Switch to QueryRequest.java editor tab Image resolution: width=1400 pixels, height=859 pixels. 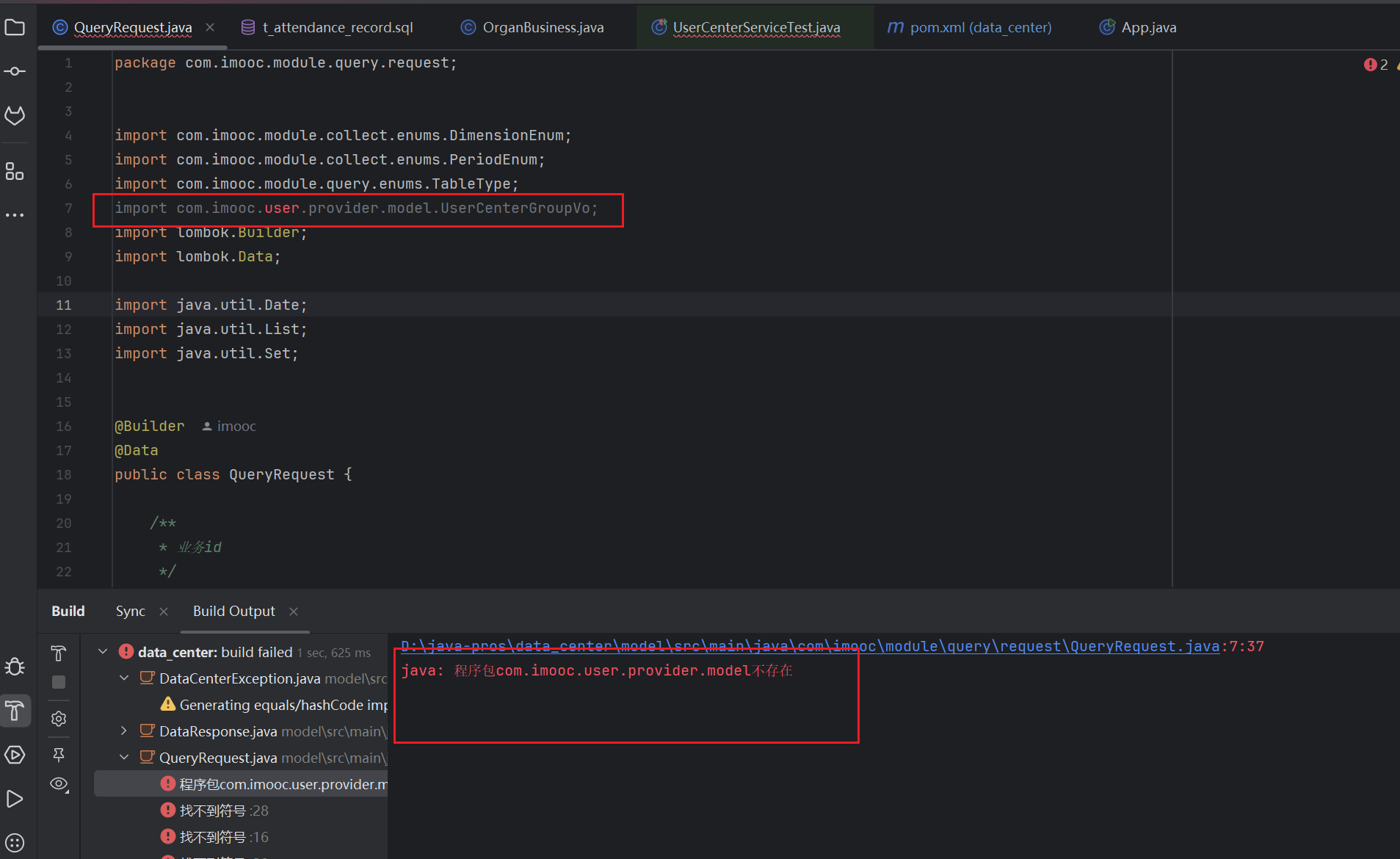132,27
